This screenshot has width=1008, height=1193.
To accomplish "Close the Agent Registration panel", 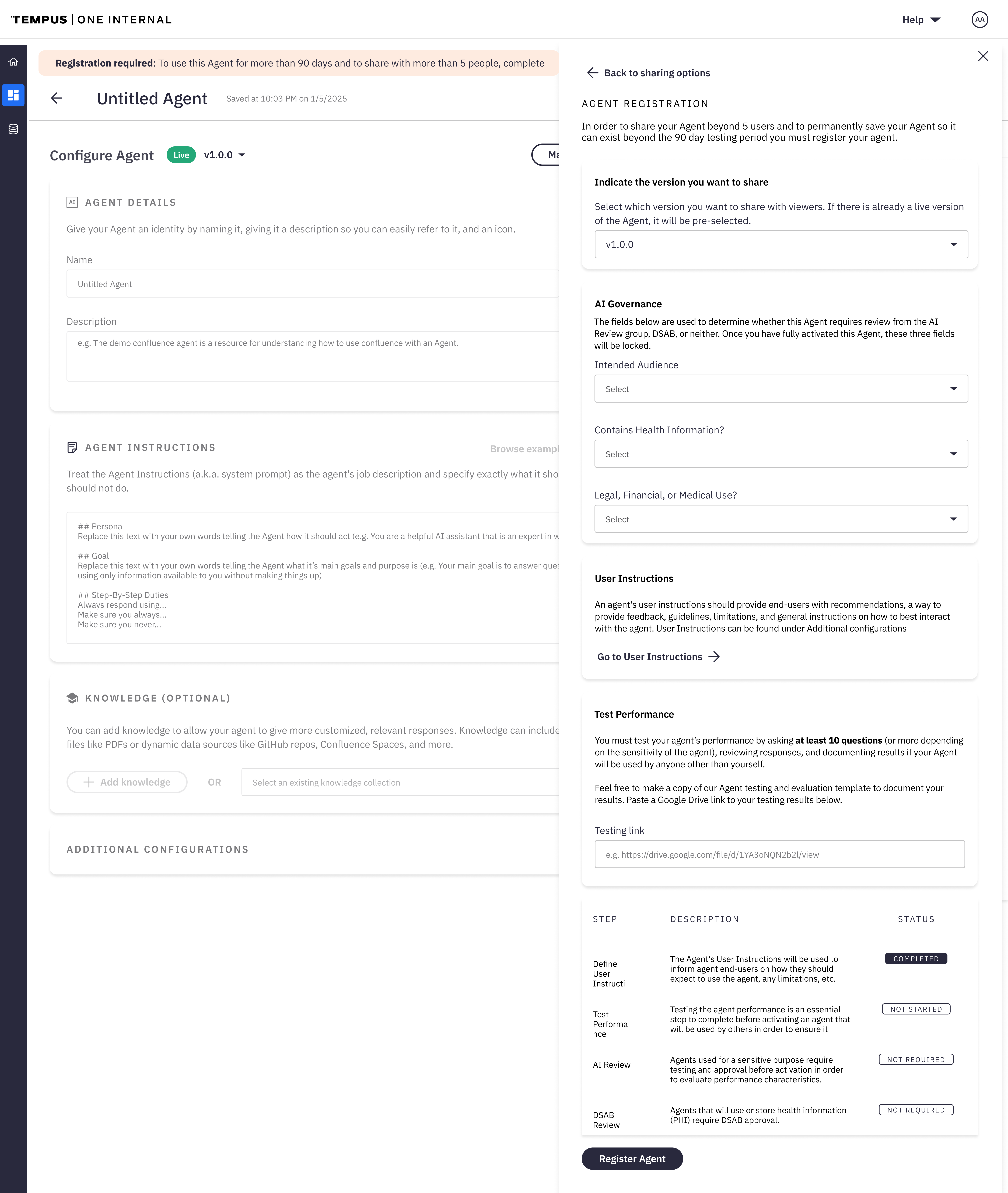I will [x=983, y=56].
